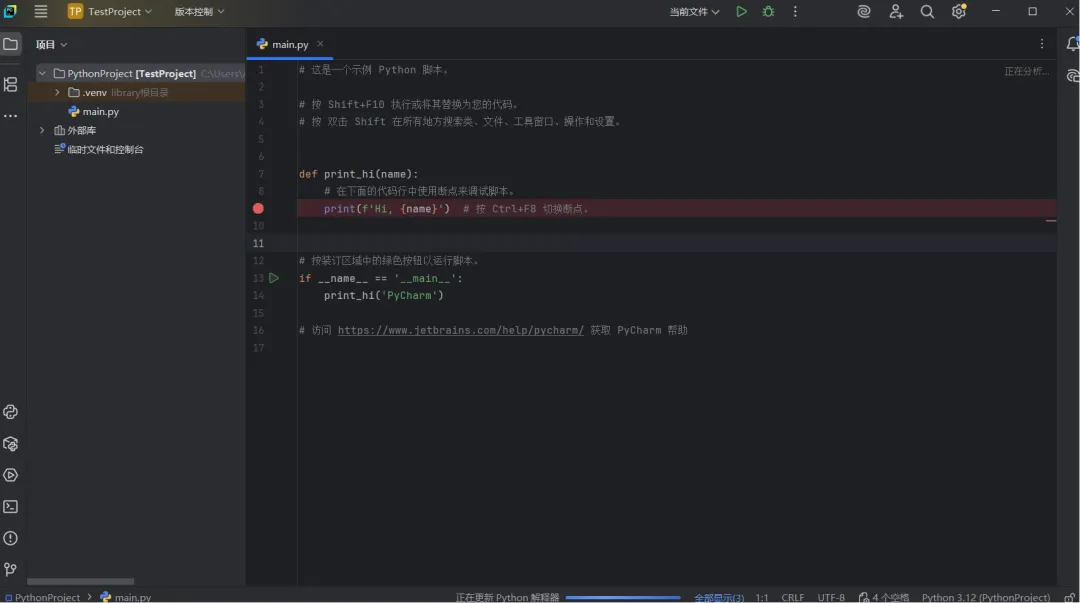Select main.py in the project tree
The width and height of the screenshot is (1080, 603).
[x=101, y=111]
